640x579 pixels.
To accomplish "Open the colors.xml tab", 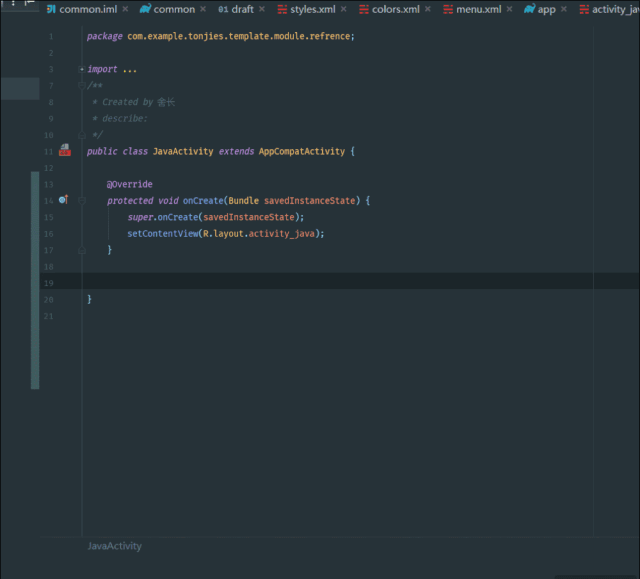I will click(395, 9).
